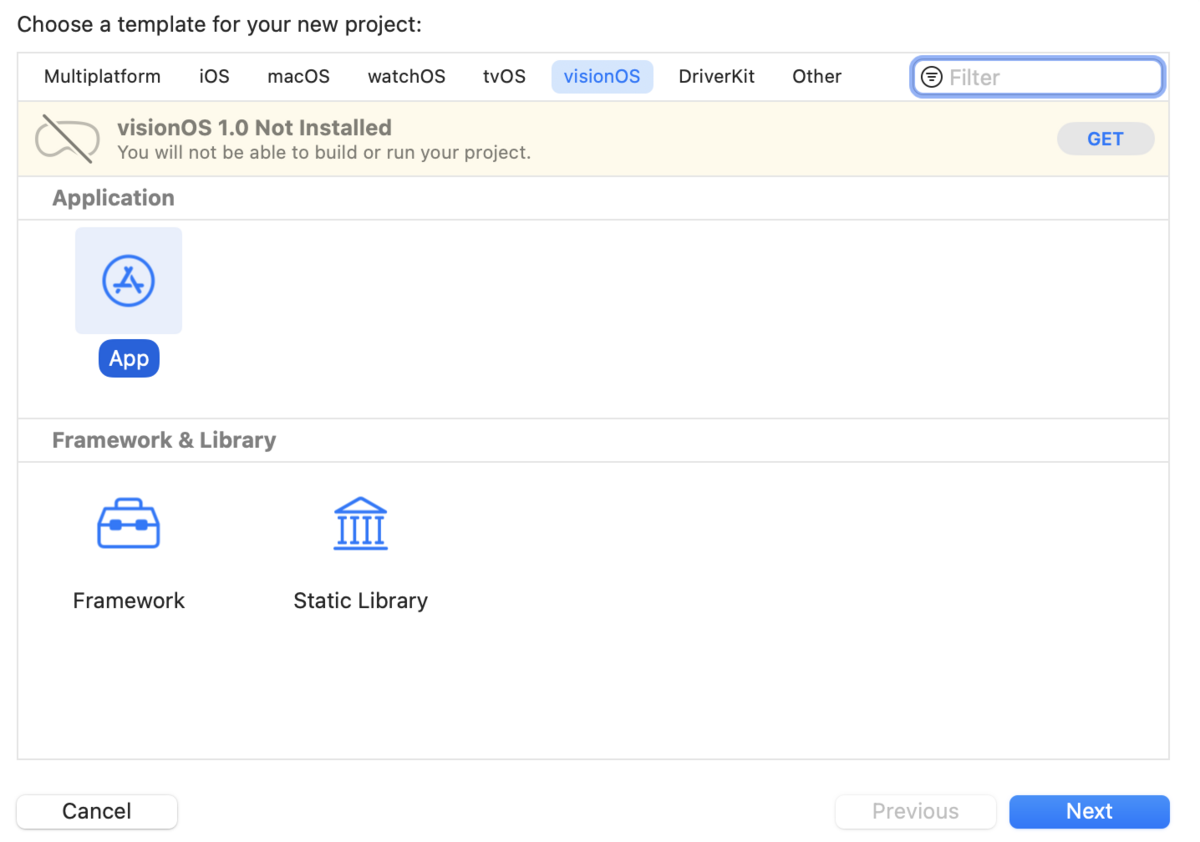Go to the Other tab
This screenshot has width=1200, height=842.
pyautogui.click(x=817, y=77)
